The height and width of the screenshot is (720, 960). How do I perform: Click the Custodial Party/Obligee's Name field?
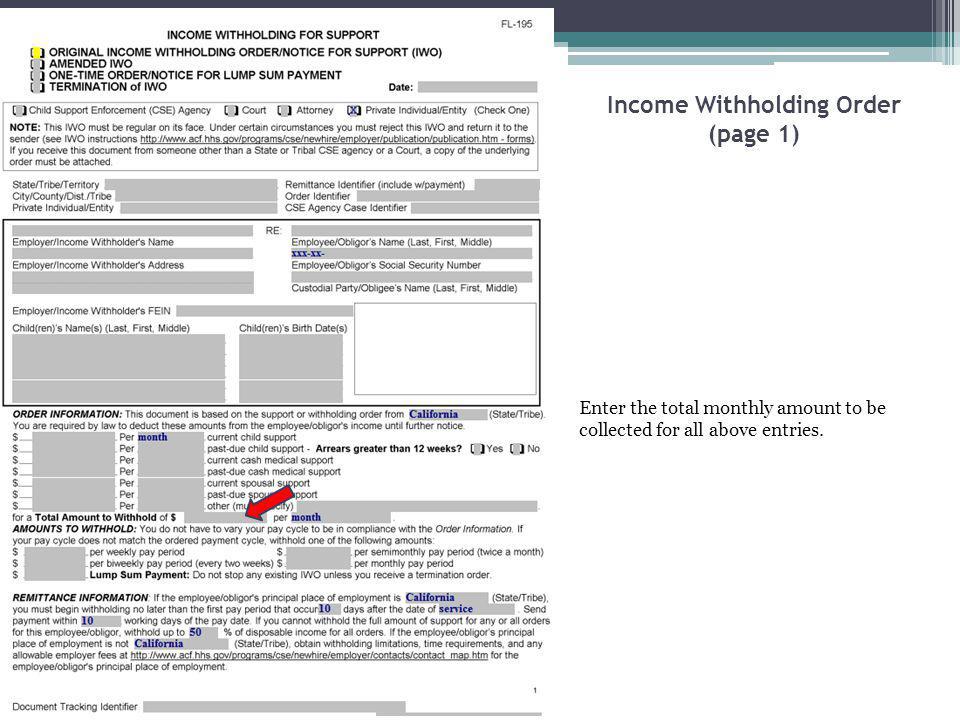[x=411, y=277]
